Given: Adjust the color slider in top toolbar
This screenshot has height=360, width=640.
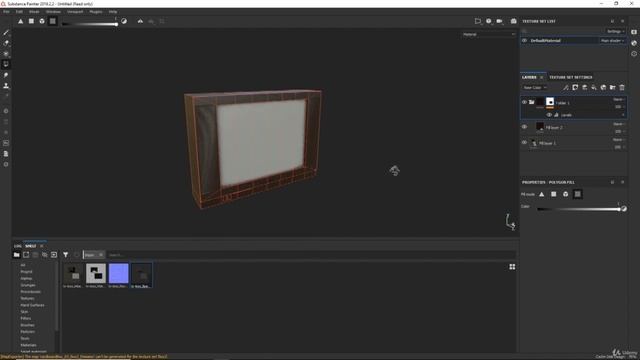Looking at the screenshot, I should click(x=89, y=24).
